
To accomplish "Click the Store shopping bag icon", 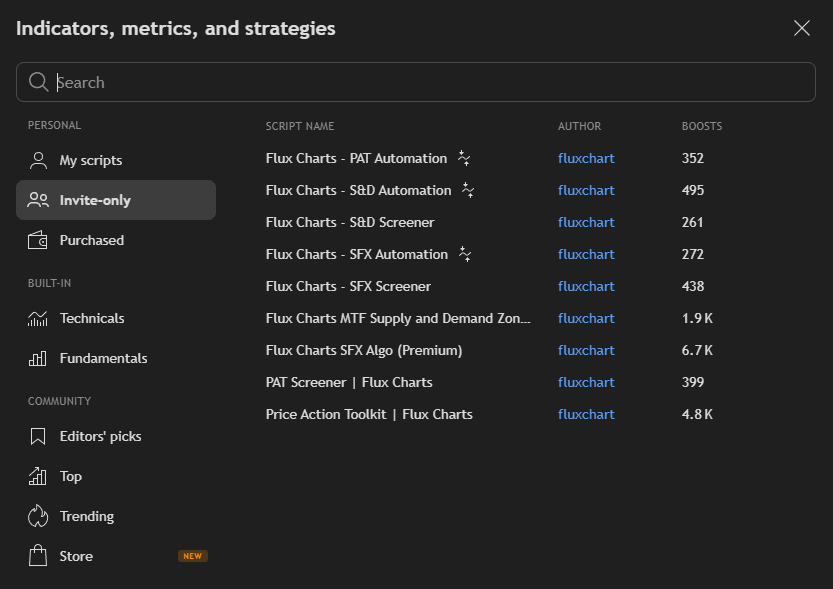I will pos(38,556).
